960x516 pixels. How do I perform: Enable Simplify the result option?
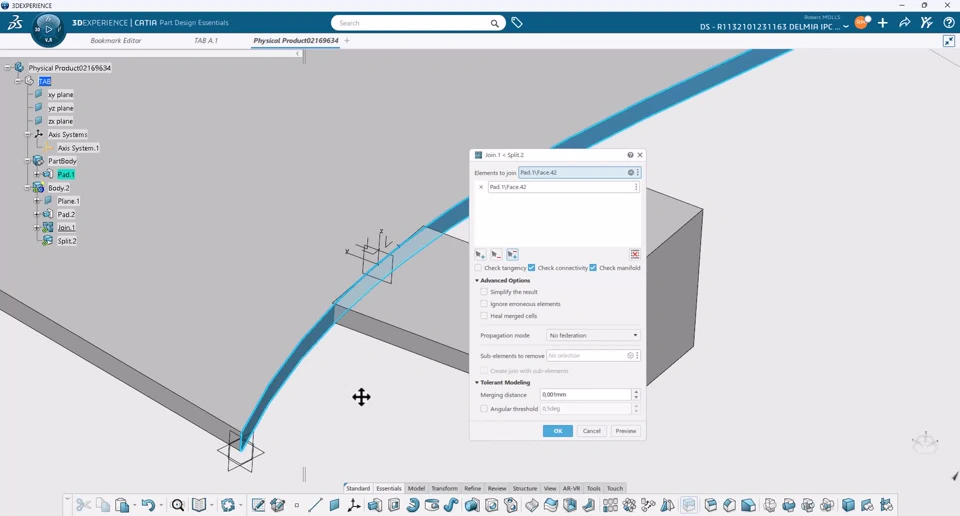484,292
